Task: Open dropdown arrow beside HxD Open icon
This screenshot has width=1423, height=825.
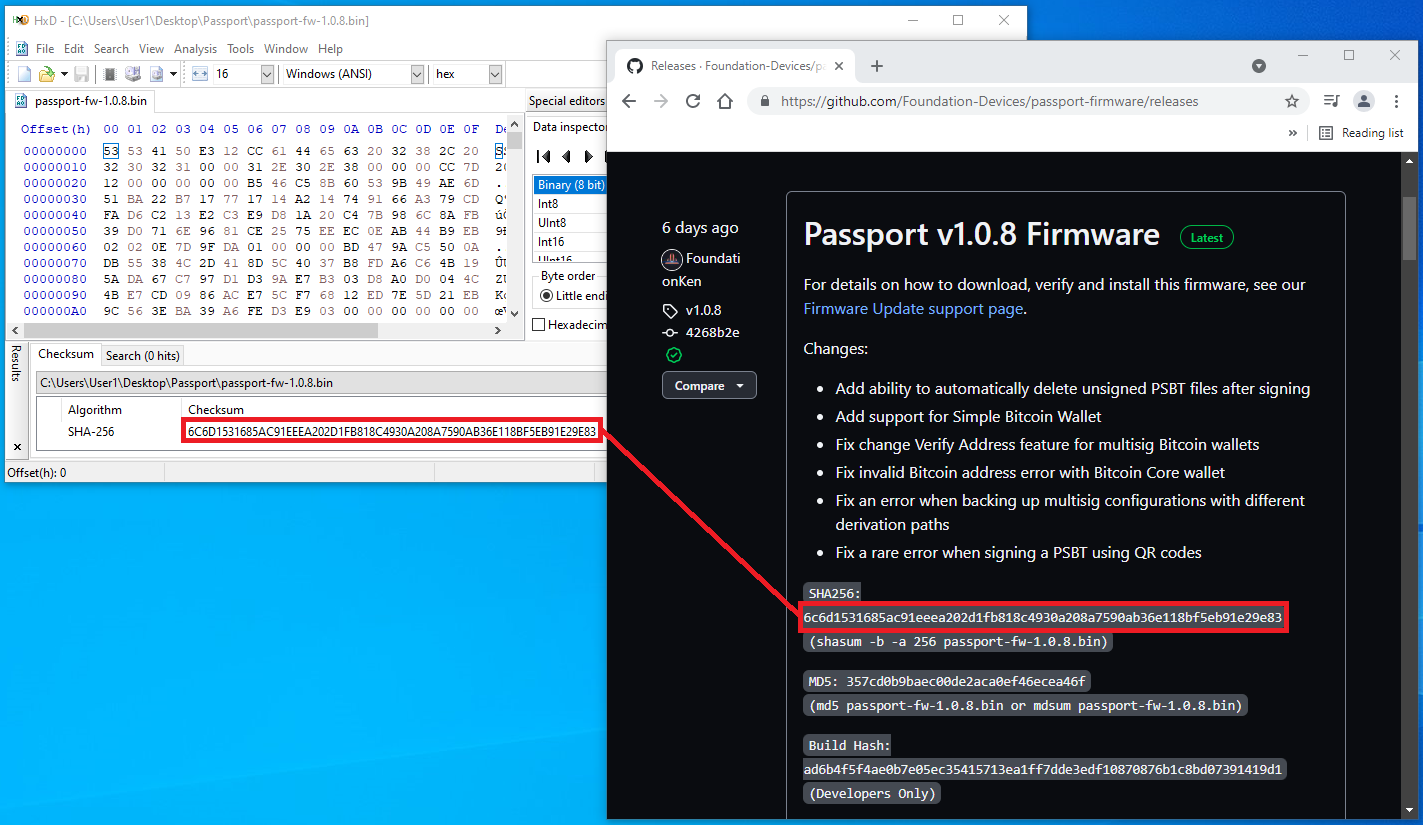Action: pyautogui.click(x=64, y=74)
